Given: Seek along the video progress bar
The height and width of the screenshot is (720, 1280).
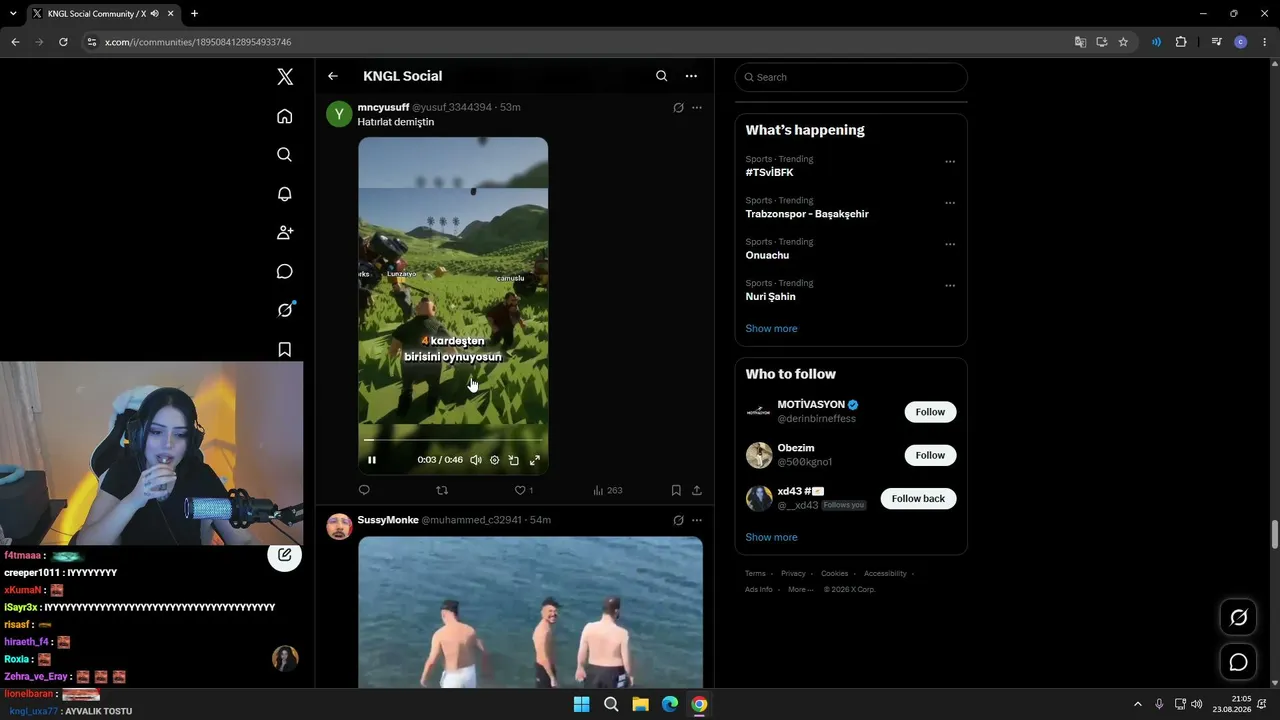Looking at the screenshot, I should coord(453,440).
